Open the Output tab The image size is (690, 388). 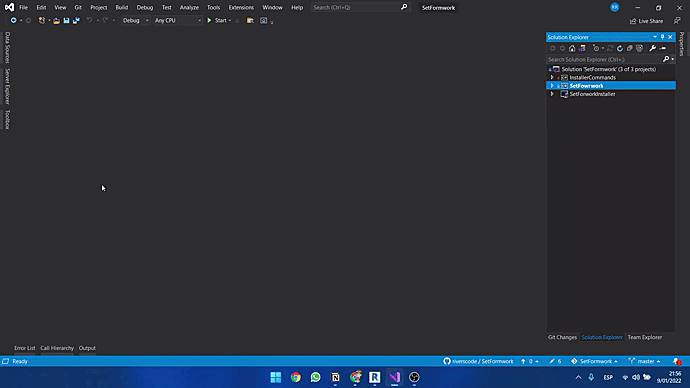(x=87, y=348)
